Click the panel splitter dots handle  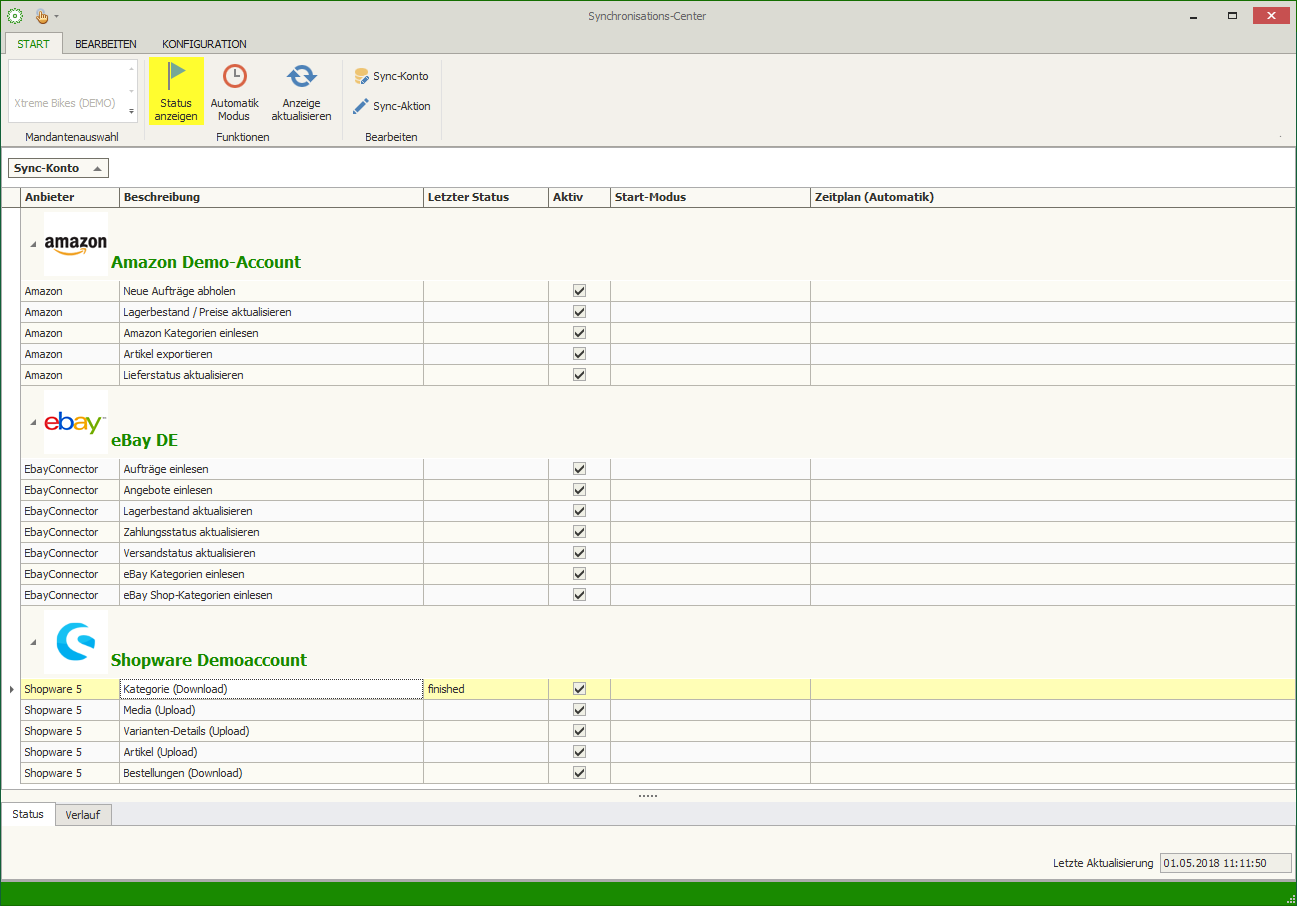tap(648, 796)
